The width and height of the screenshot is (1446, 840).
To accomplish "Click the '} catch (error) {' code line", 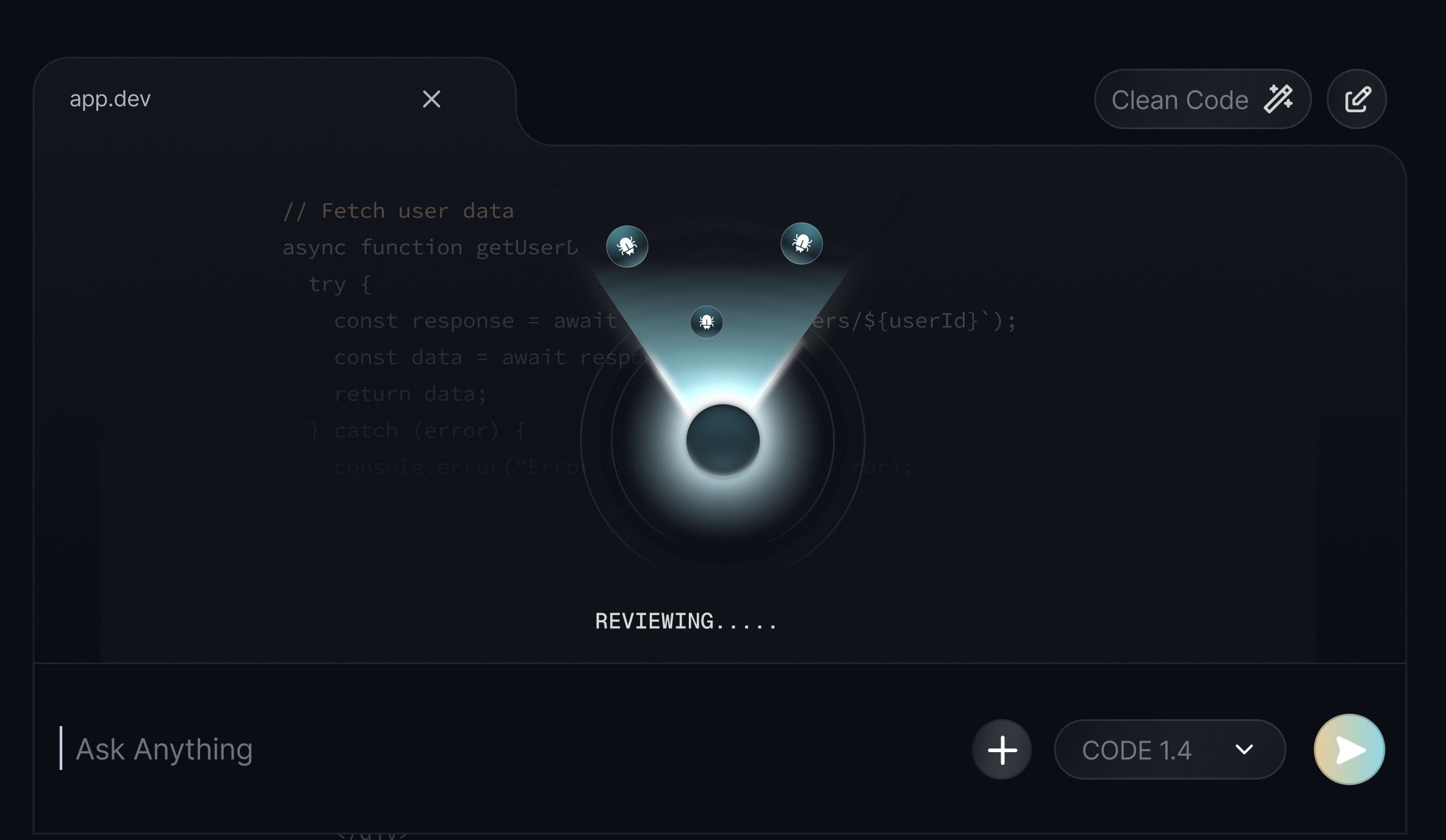I will (417, 431).
